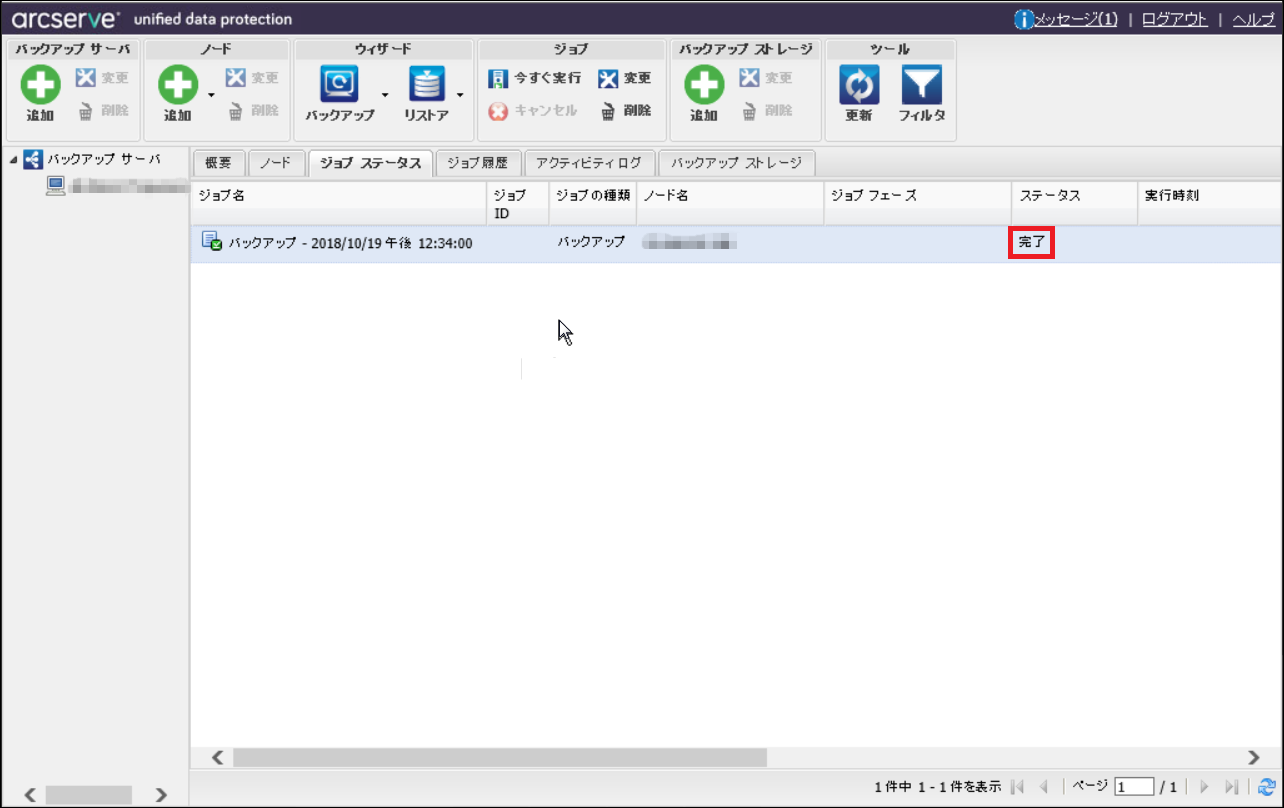Open the ヘルプ link
Image resolution: width=1284 pixels, height=808 pixels.
[x=1253, y=19]
